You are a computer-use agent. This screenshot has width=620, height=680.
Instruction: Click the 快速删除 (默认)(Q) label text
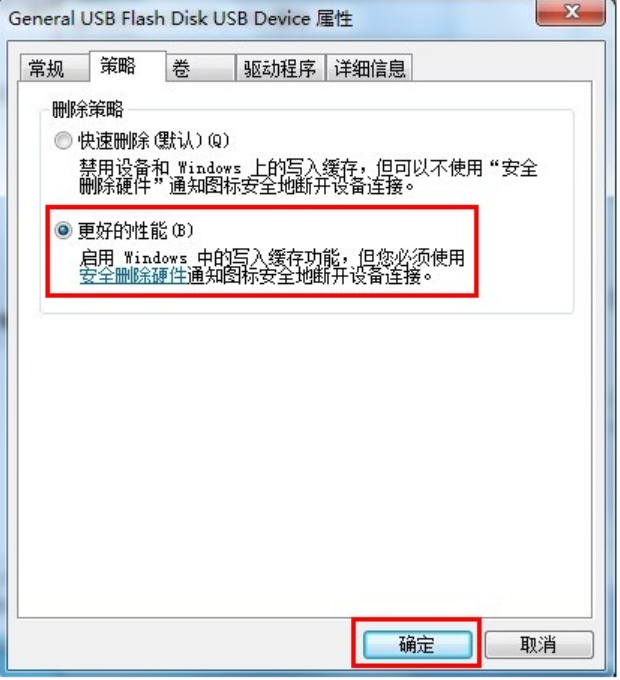(153, 141)
